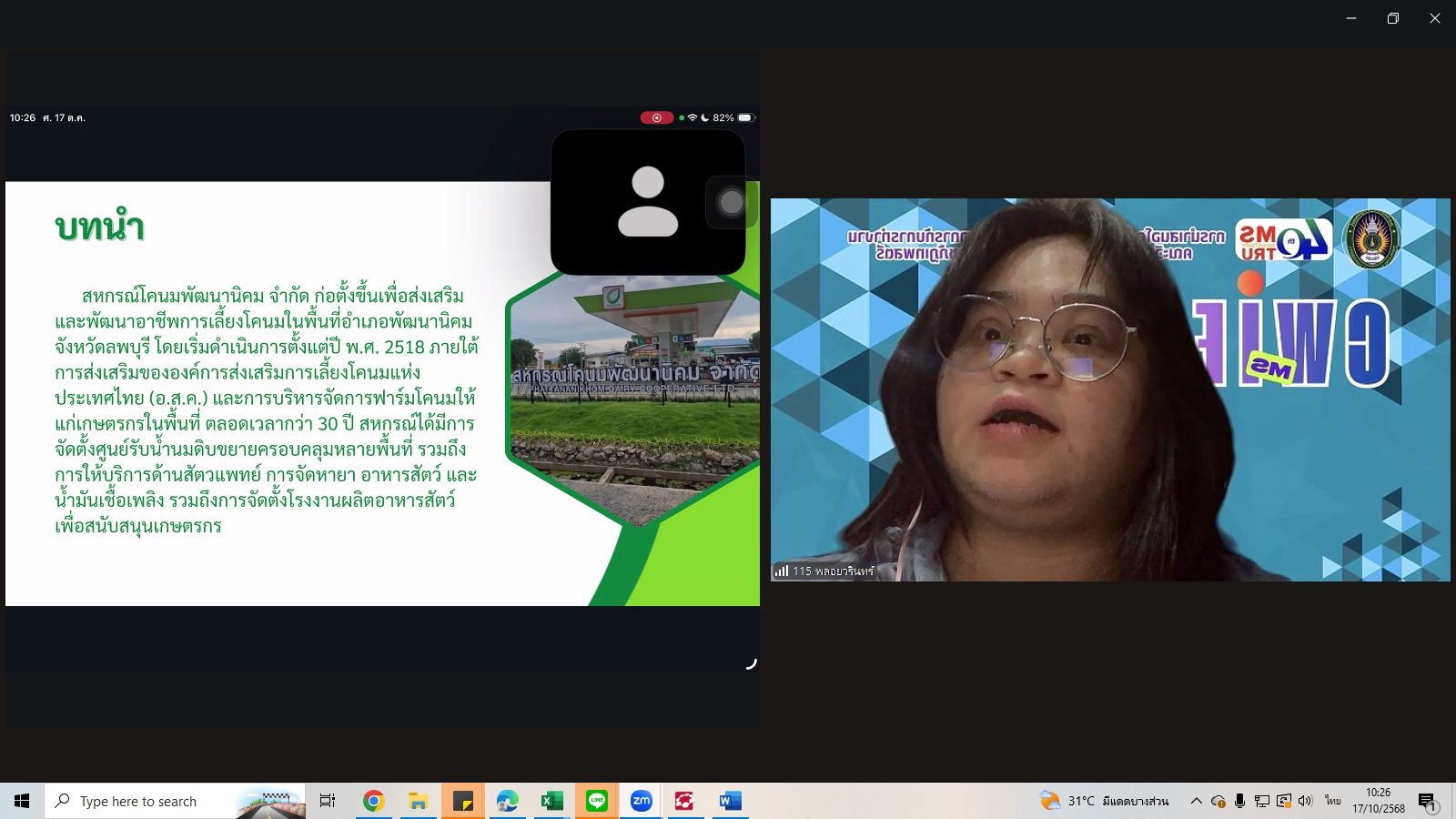1456x819 pixels.
Task: Open the Windows Start menu
Action: pos(22,801)
